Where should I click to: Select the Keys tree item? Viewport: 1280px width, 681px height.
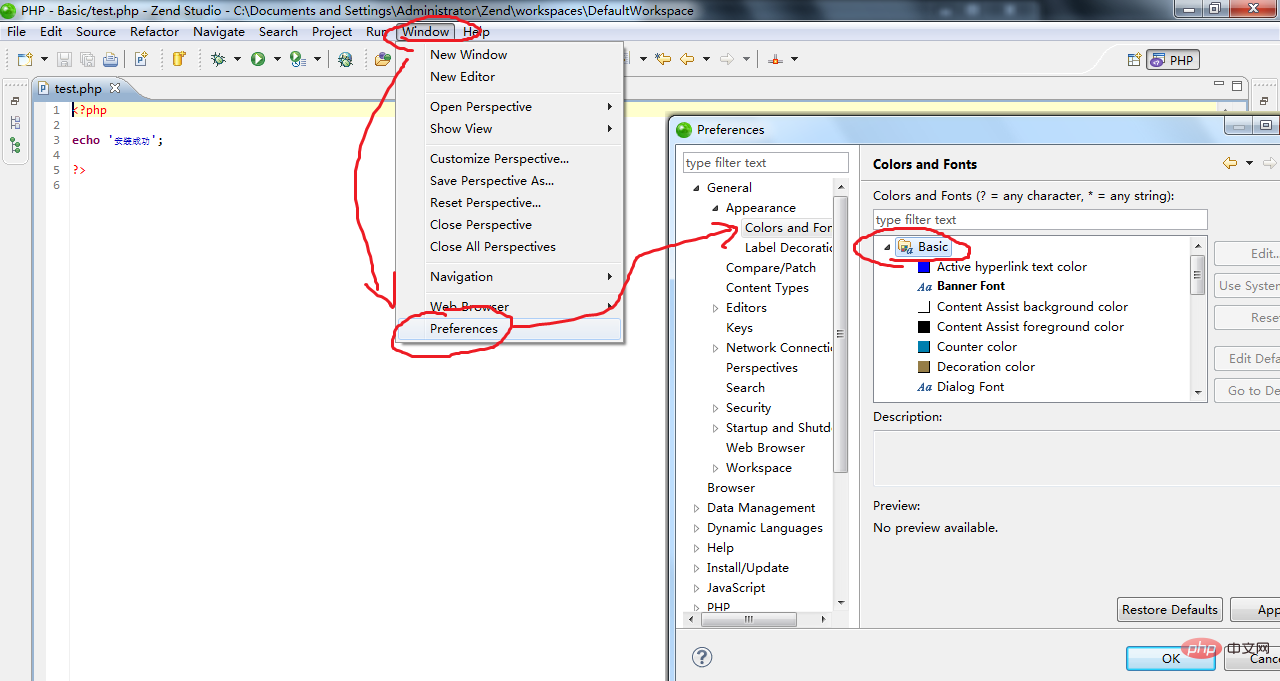click(x=739, y=328)
